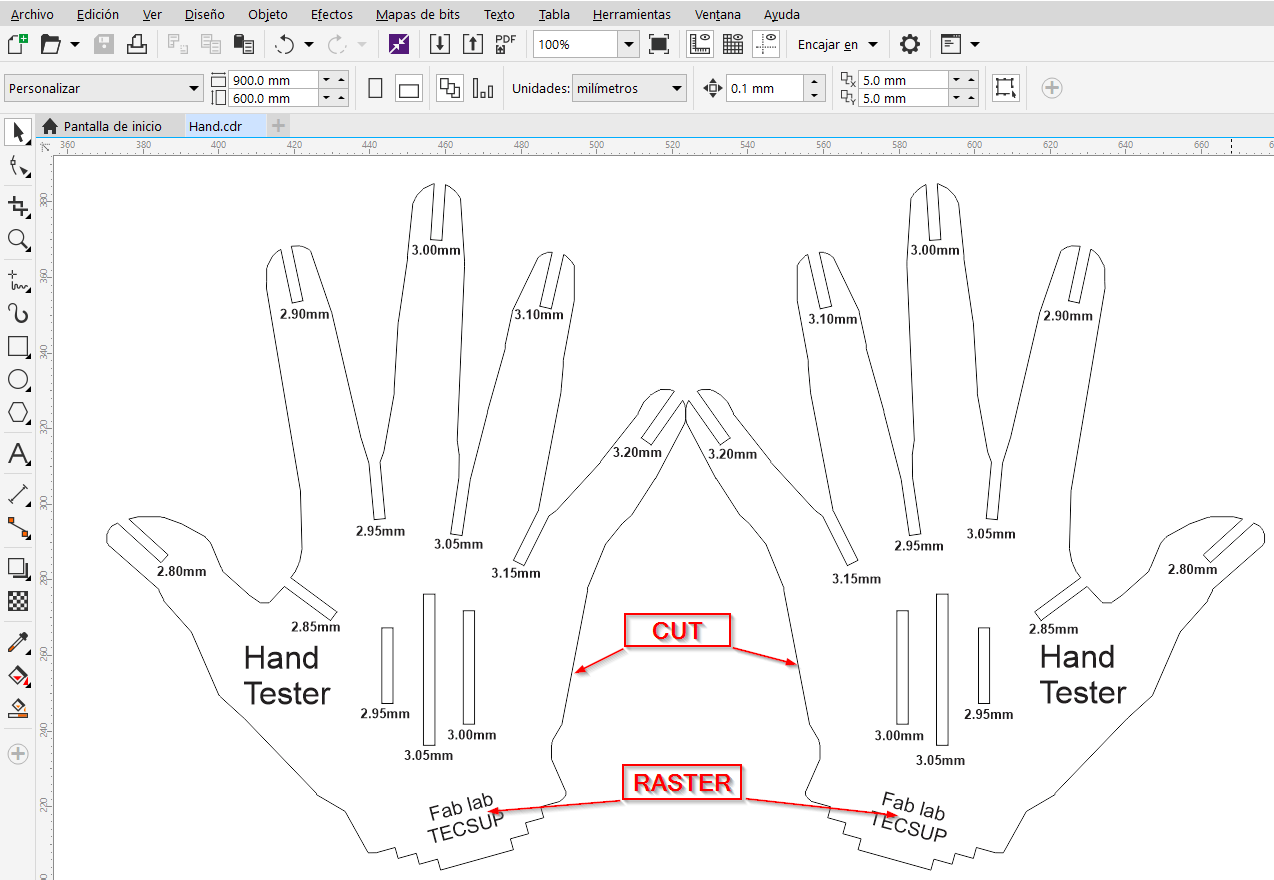The width and height of the screenshot is (1274, 880).
Task: Open the Archivo menu
Action: [32, 14]
